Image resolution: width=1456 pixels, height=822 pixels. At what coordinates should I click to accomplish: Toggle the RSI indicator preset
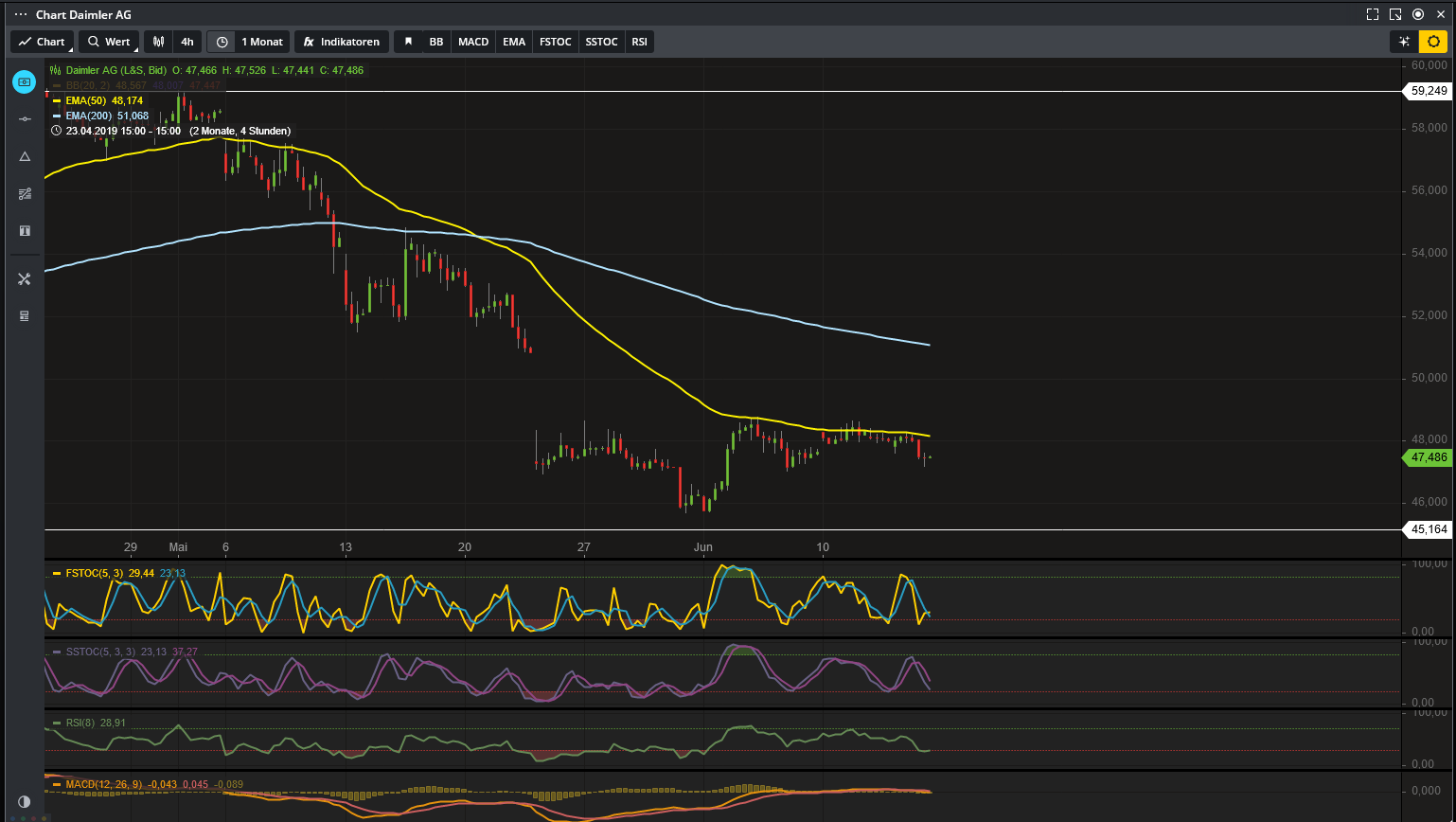640,42
